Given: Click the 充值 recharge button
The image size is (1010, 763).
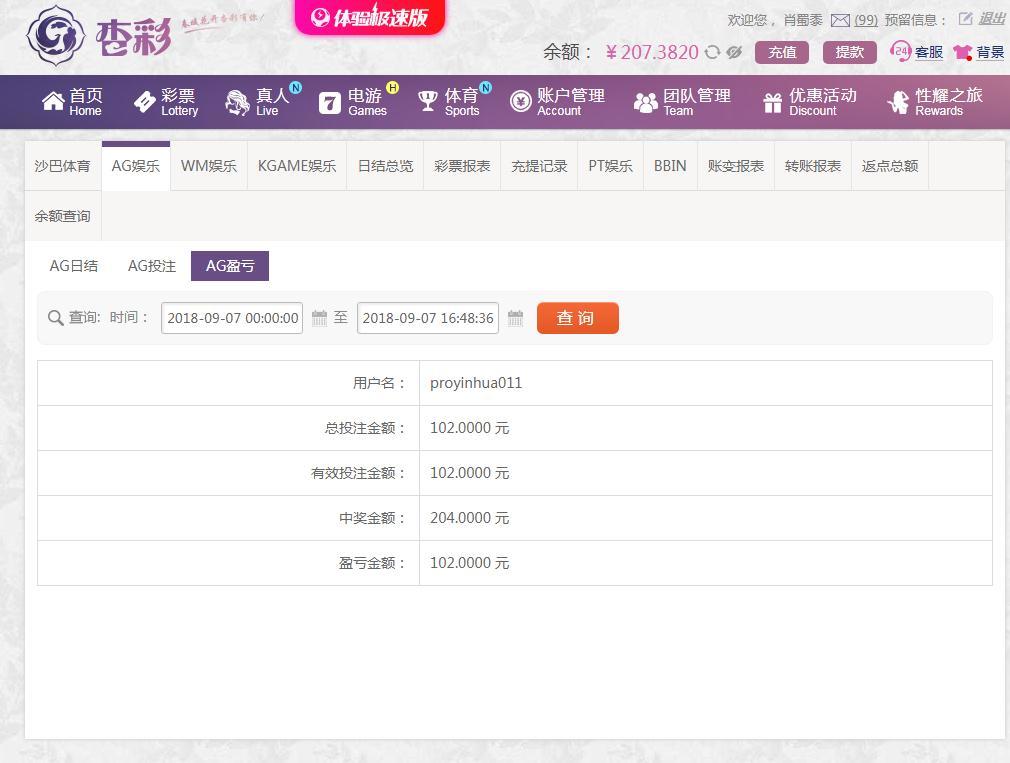Looking at the screenshot, I should (x=782, y=52).
